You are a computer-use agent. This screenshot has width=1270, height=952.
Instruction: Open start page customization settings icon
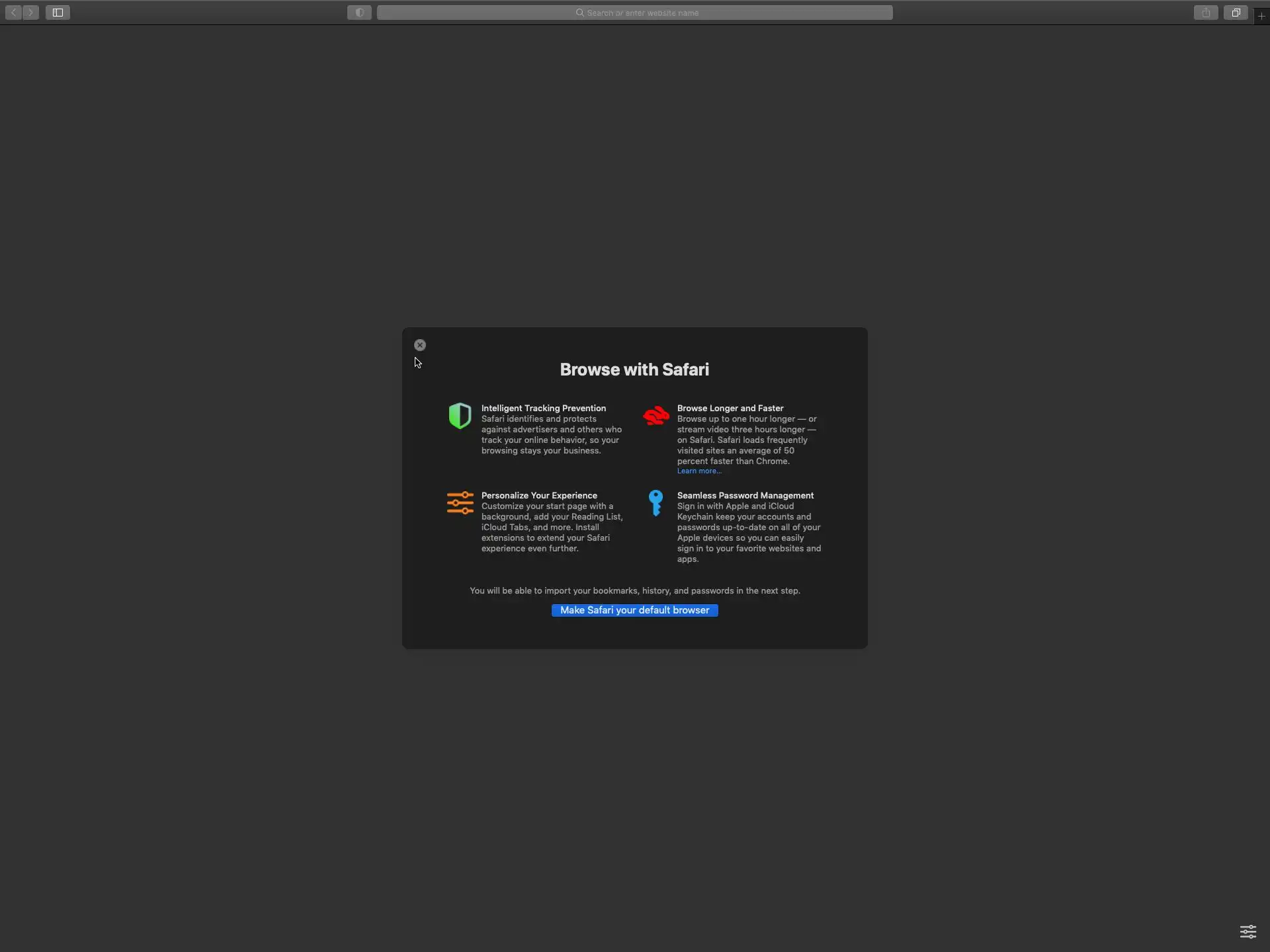[1248, 932]
